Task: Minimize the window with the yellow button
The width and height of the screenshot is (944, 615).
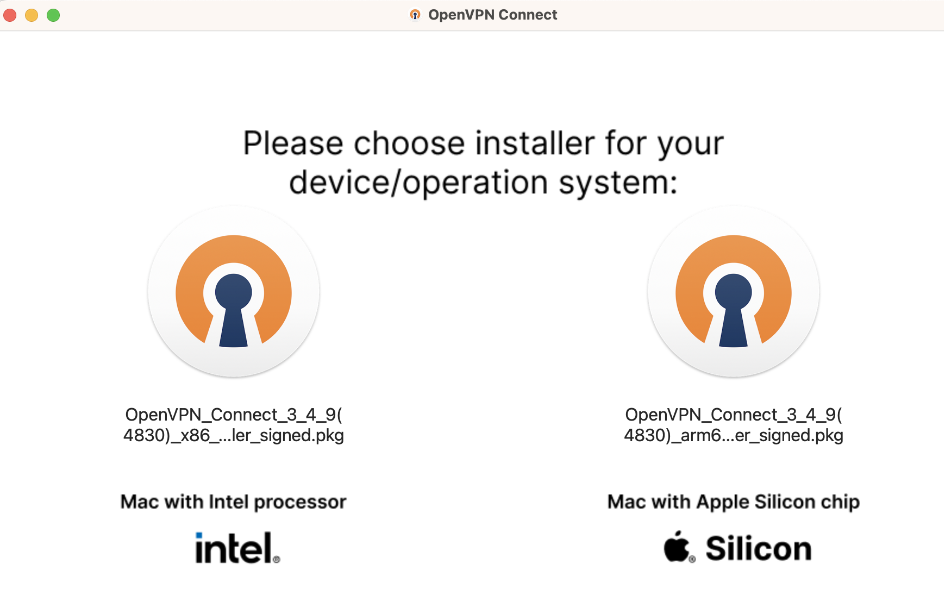Action: pos(31,15)
